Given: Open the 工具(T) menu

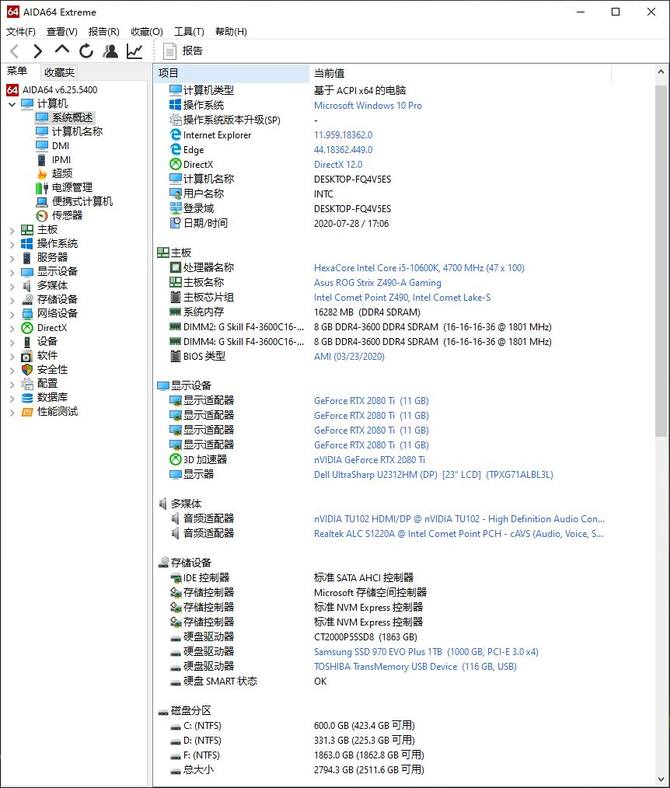Looking at the screenshot, I should click(x=189, y=32).
